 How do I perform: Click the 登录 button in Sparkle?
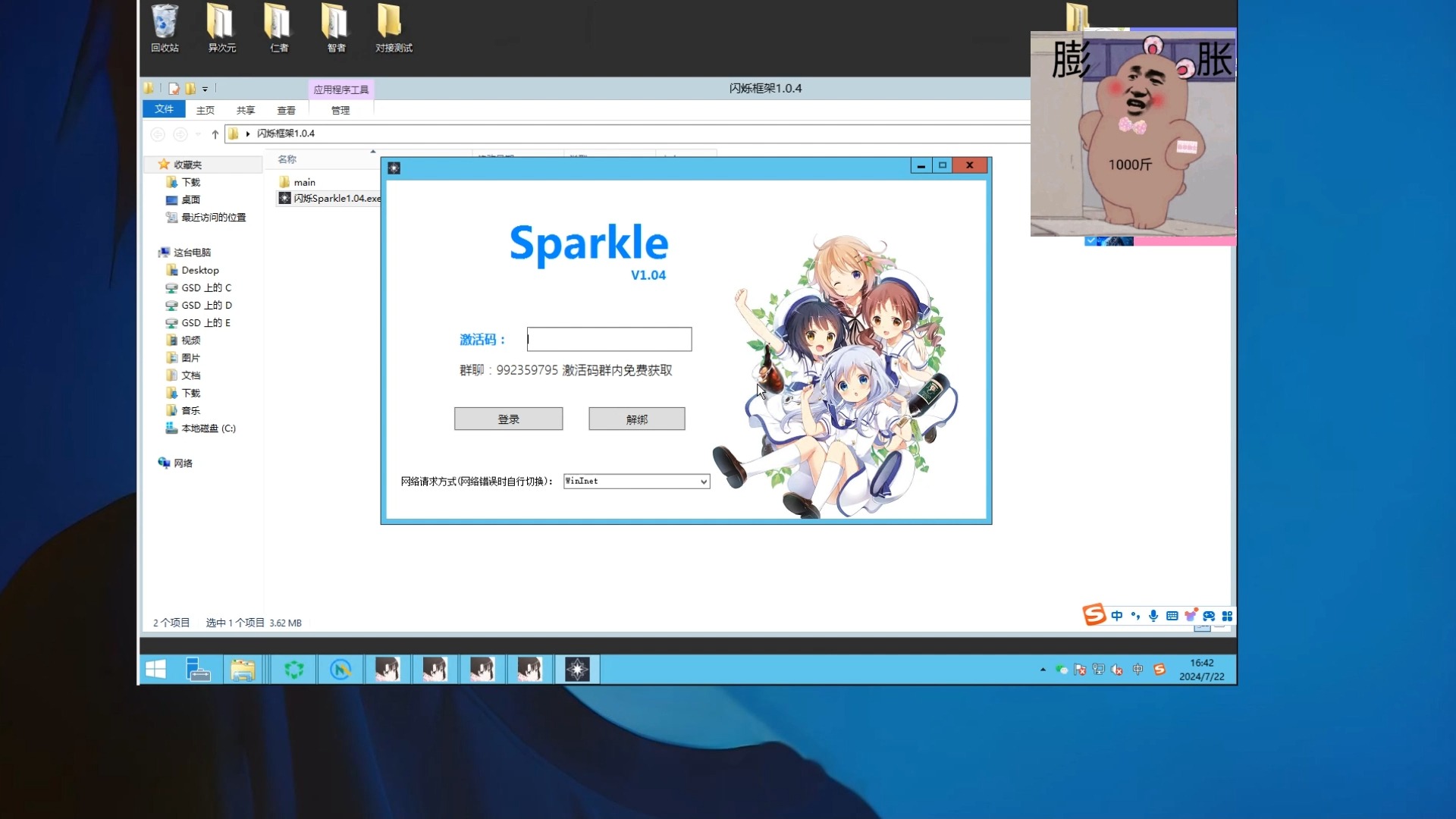click(508, 419)
